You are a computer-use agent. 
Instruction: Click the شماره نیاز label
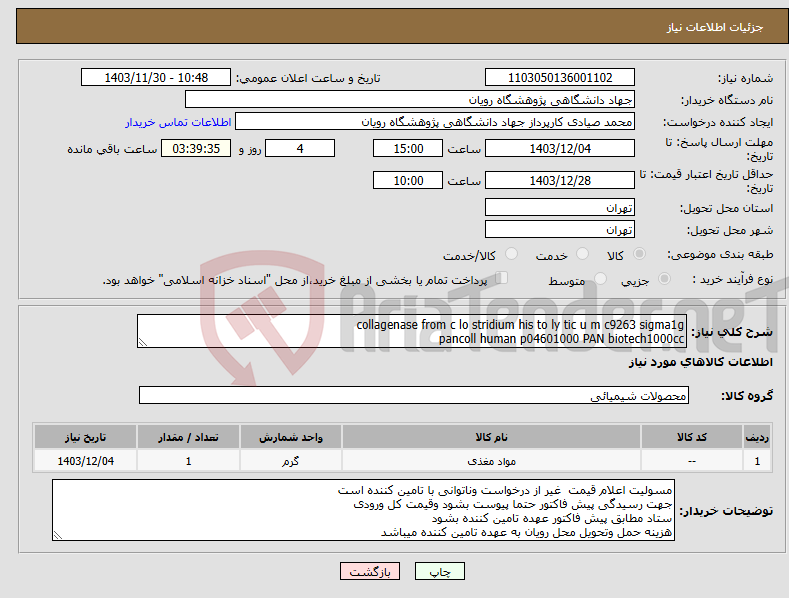click(x=745, y=79)
